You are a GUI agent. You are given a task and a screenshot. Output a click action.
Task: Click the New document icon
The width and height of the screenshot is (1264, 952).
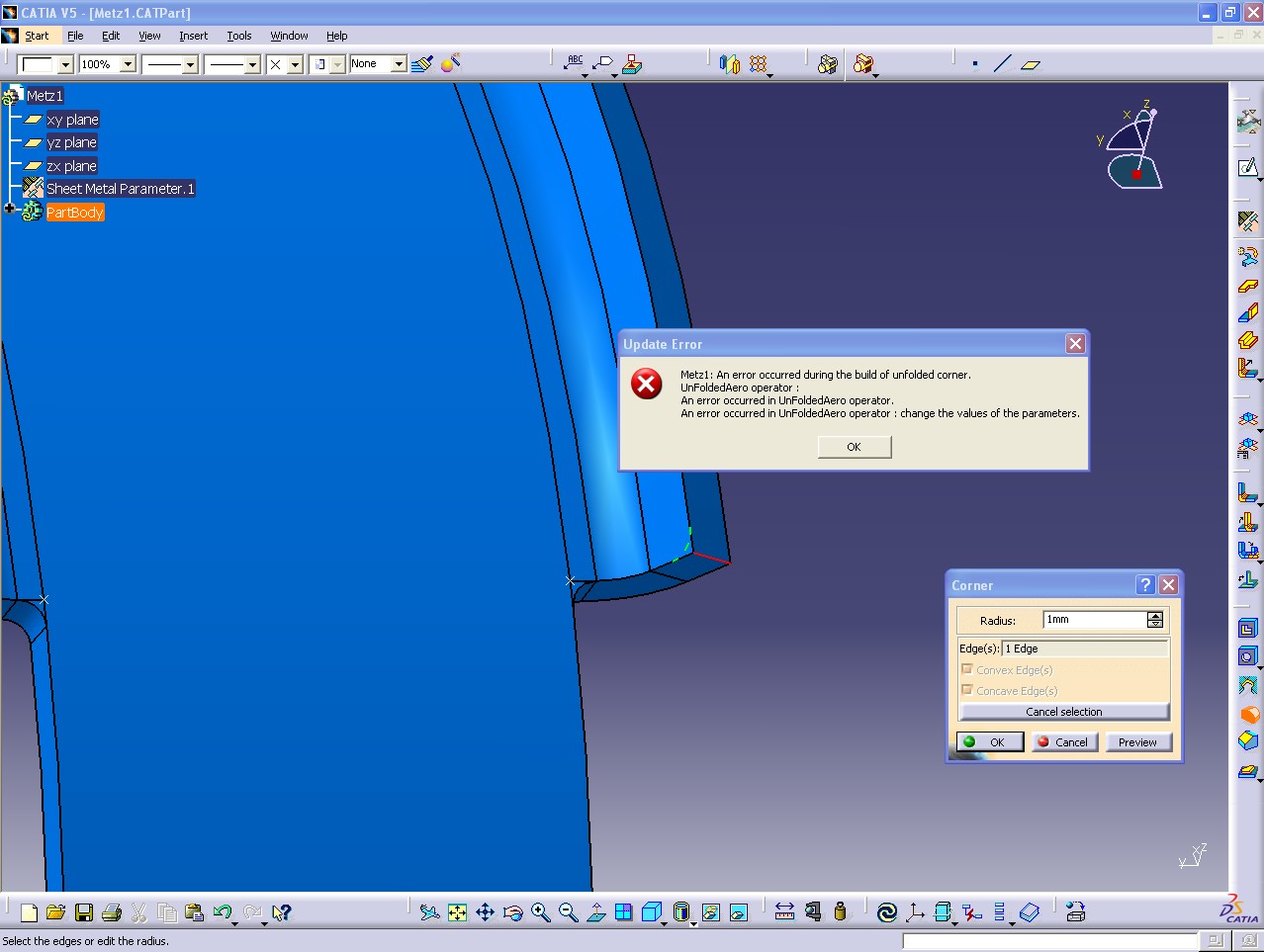coord(29,912)
